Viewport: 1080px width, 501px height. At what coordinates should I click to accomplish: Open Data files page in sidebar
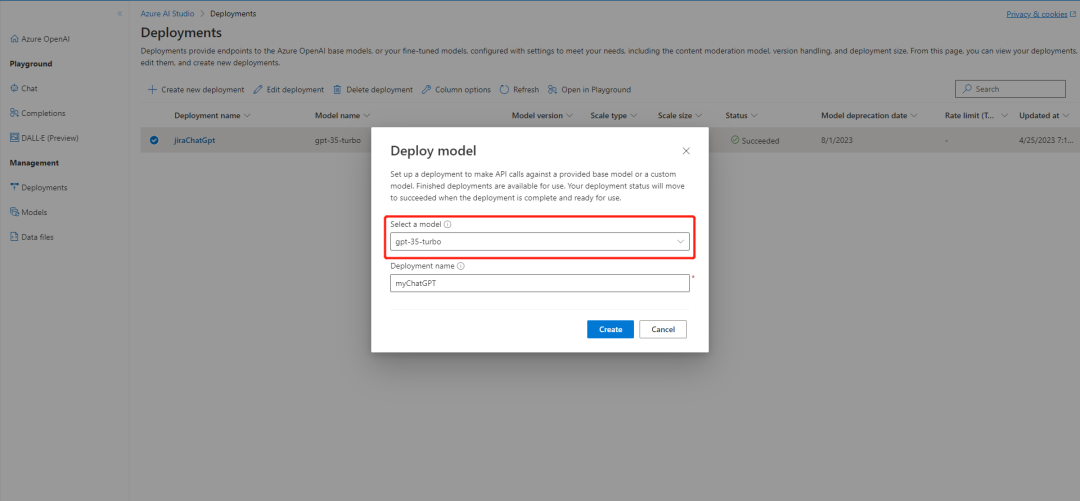click(x=32, y=237)
